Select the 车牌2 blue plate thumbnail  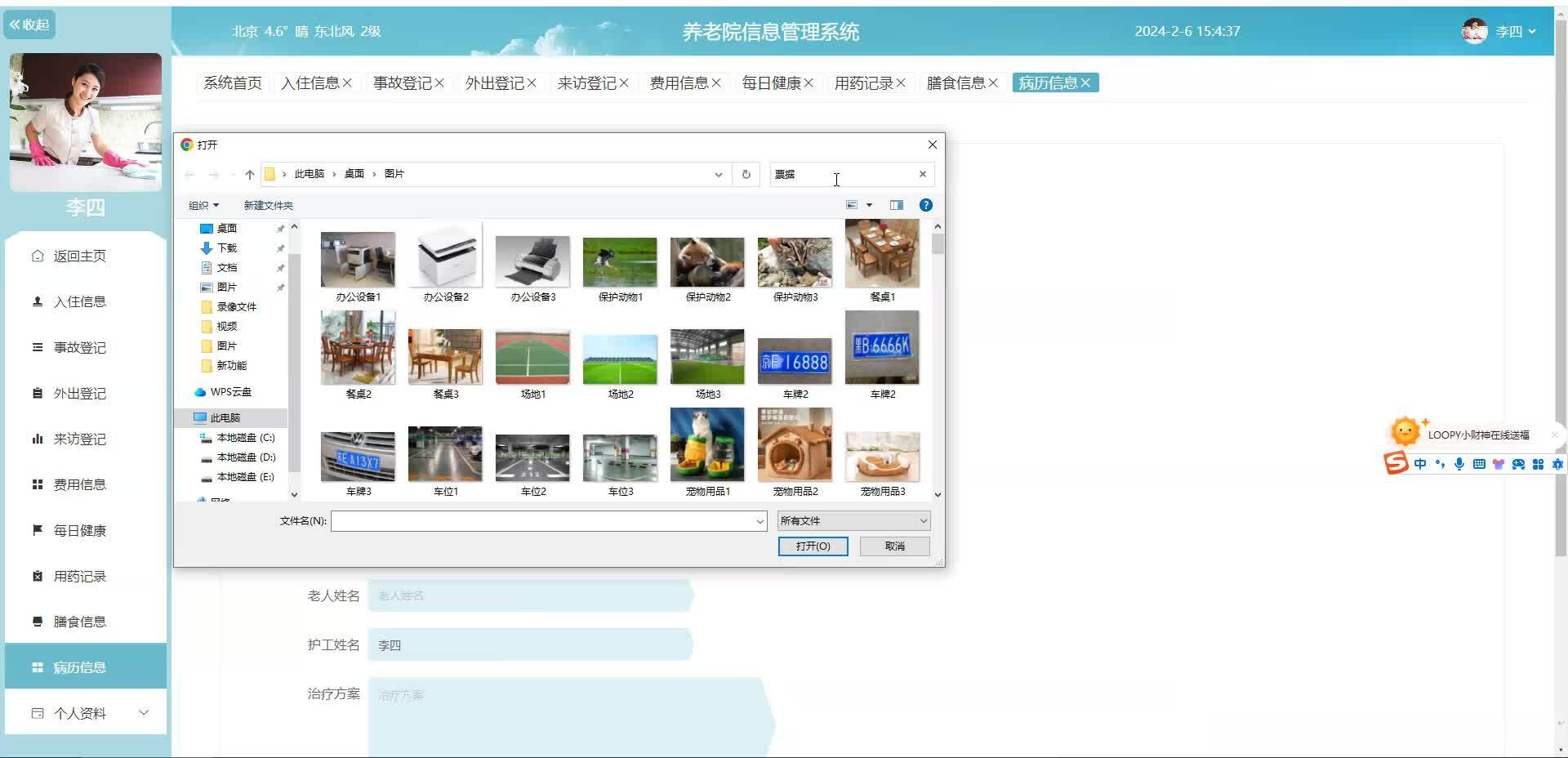pos(882,347)
